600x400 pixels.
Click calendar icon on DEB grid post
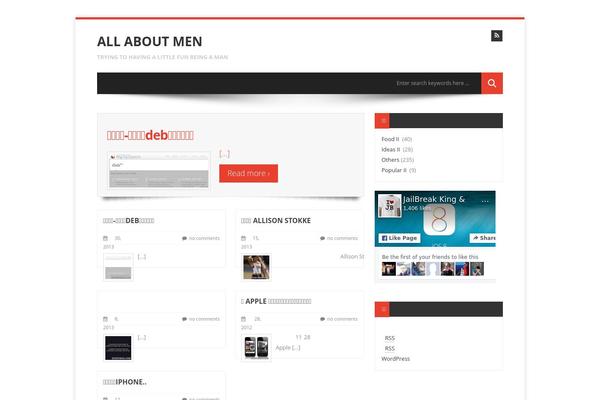105,238
